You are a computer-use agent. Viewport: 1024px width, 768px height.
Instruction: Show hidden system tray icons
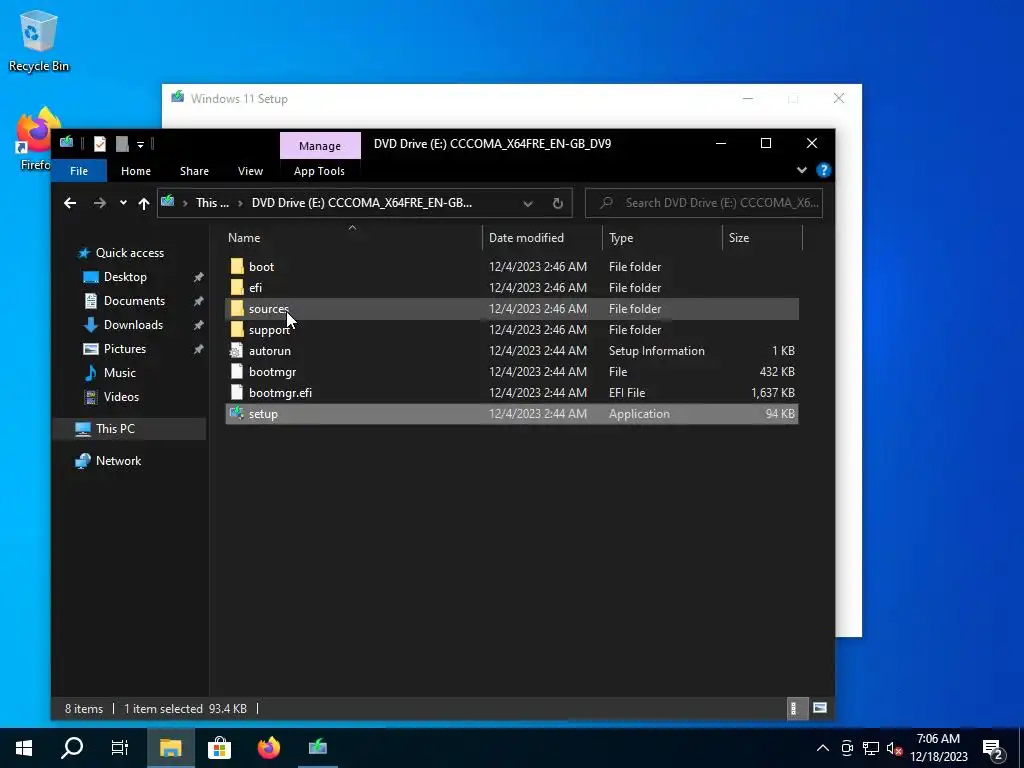(823, 748)
